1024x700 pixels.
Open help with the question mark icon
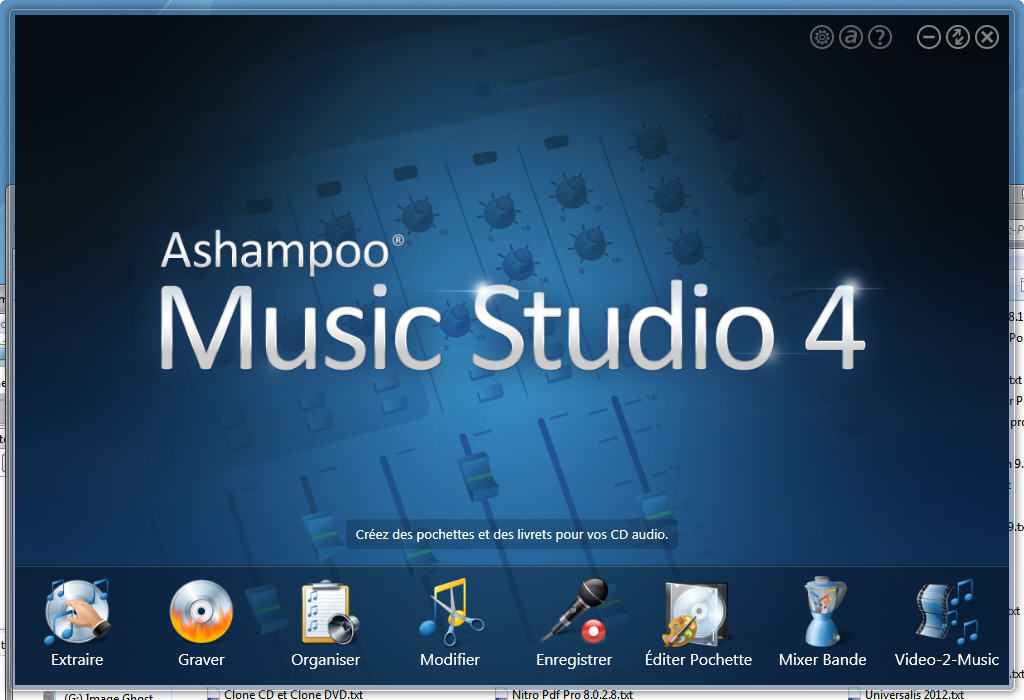[880, 37]
